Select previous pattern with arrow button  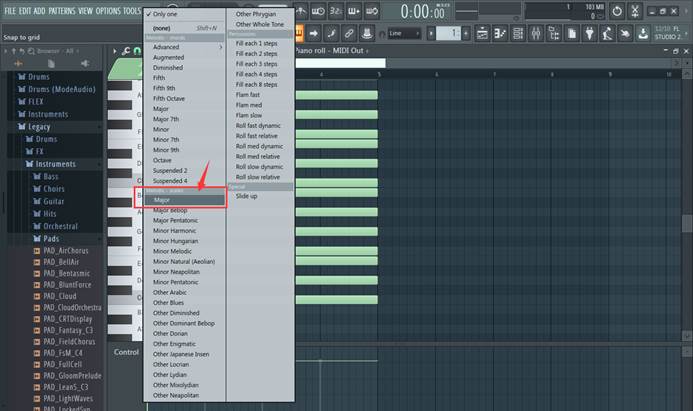pos(431,33)
